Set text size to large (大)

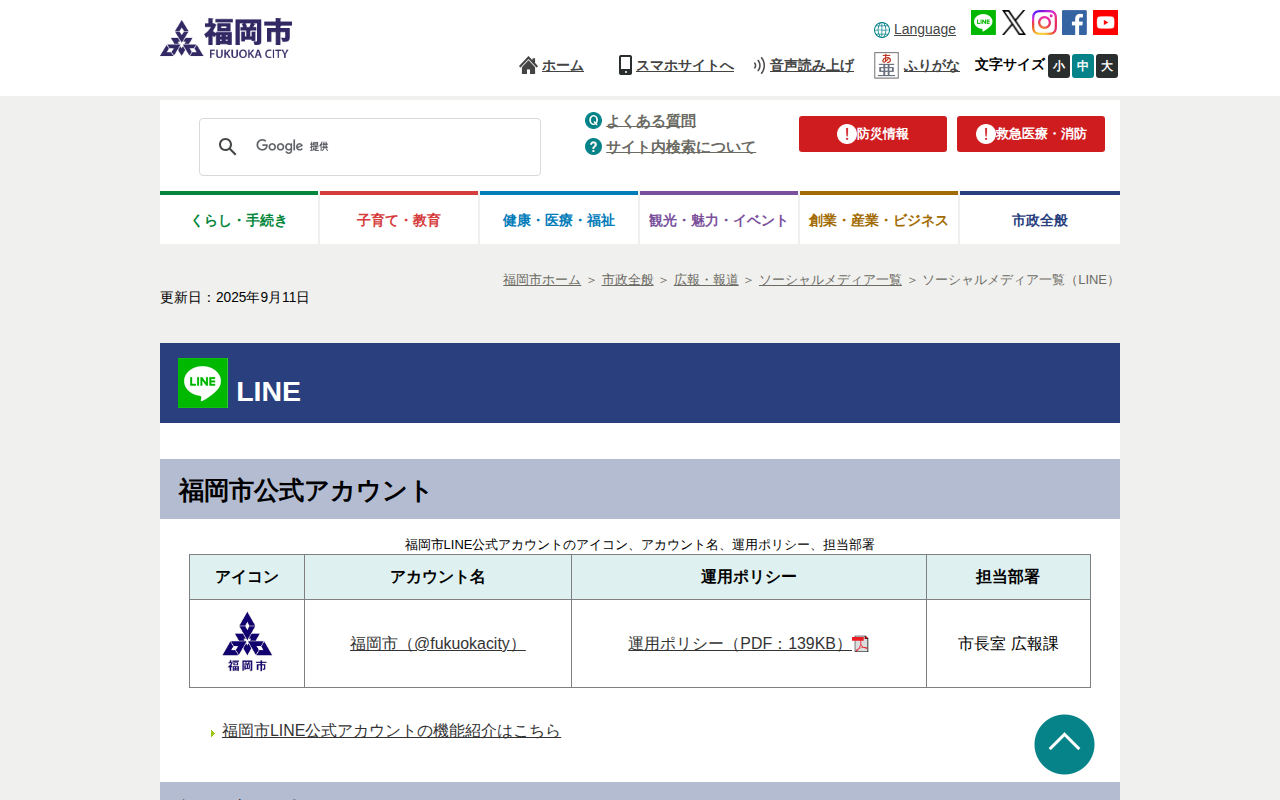pos(1107,66)
